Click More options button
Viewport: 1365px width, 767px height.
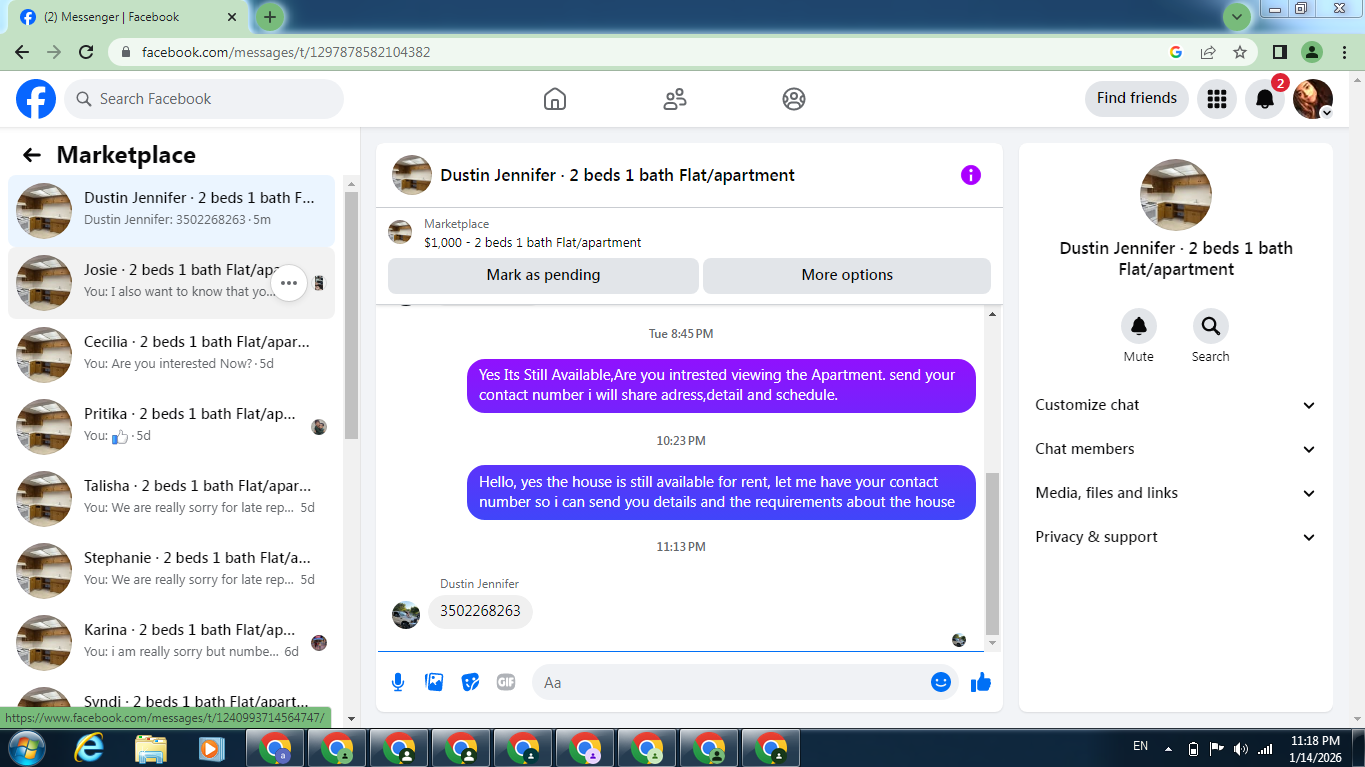click(847, 275)
